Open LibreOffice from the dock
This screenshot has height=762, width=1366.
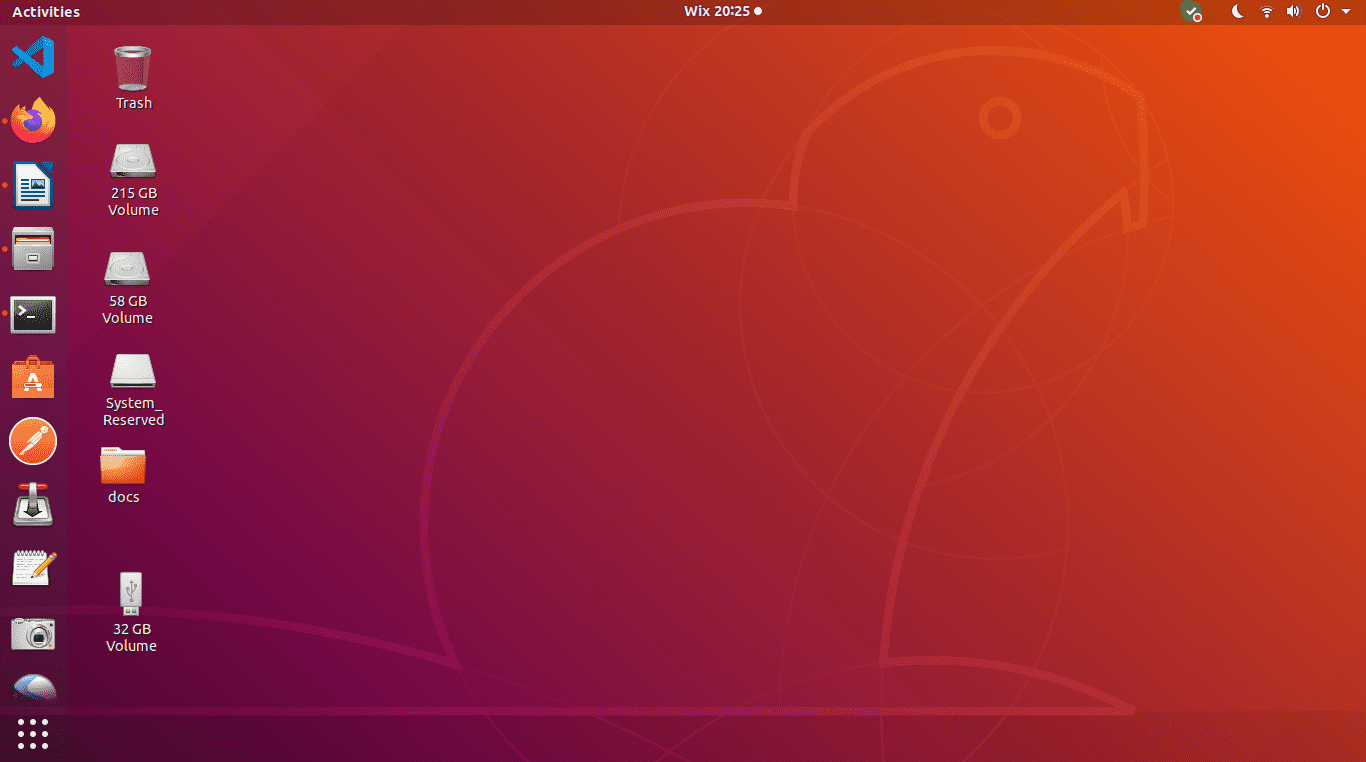point(33,185)
